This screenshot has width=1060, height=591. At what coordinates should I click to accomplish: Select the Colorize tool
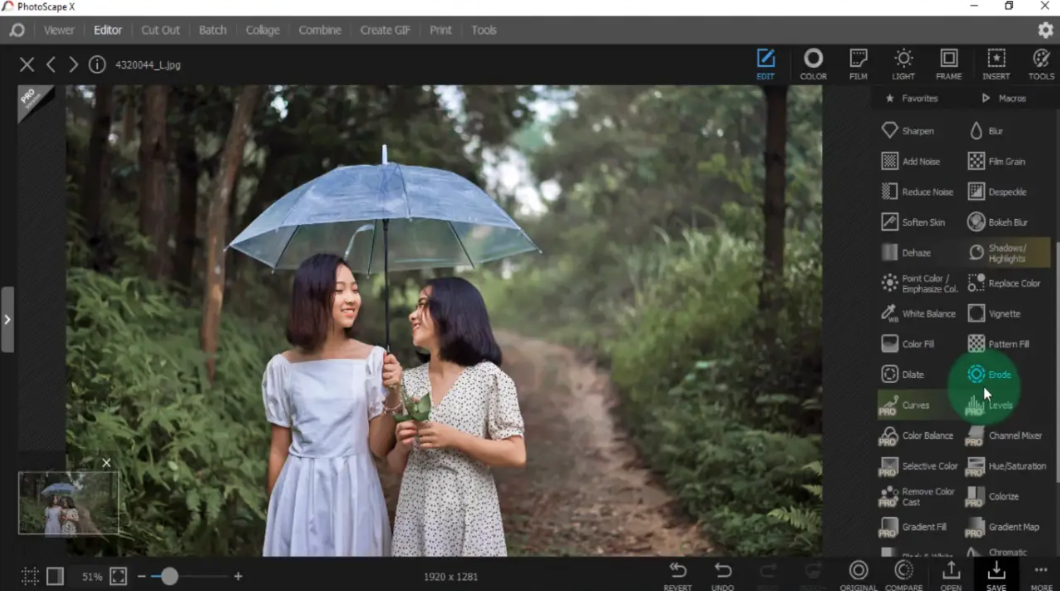[x=992, y=496]
